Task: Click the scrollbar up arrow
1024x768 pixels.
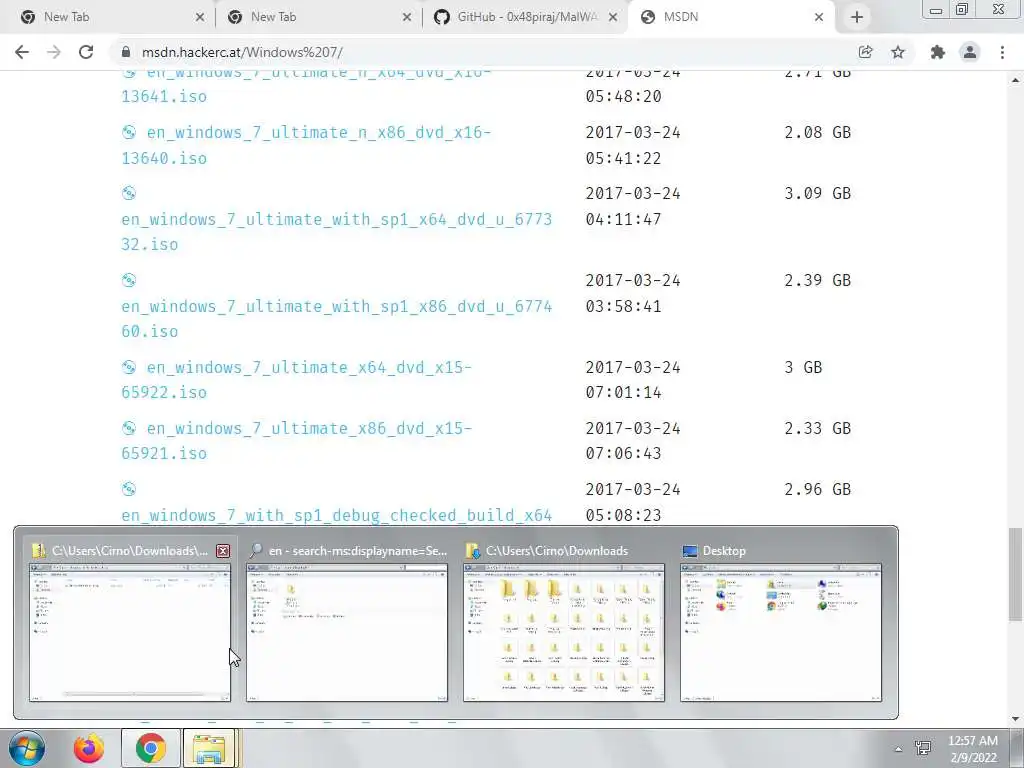Action: click(x=1015, y=80)
